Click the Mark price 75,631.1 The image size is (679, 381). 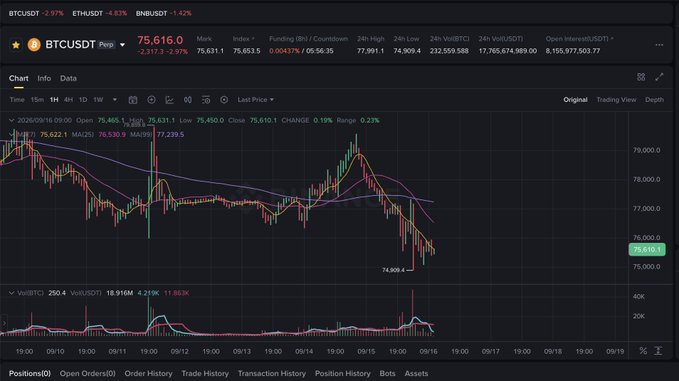point(210,51)
